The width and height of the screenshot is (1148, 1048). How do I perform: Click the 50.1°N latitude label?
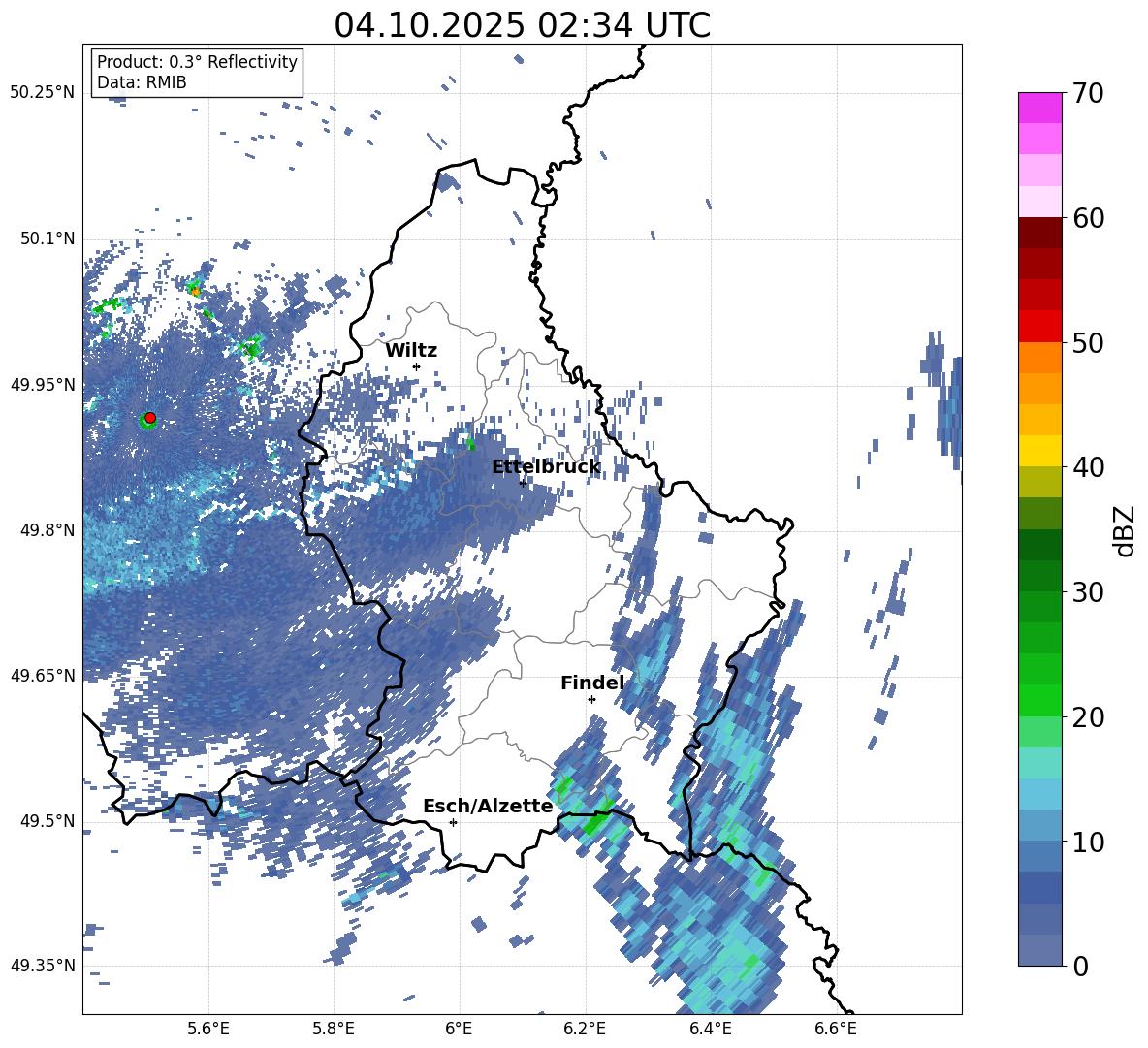click(47, 239)
